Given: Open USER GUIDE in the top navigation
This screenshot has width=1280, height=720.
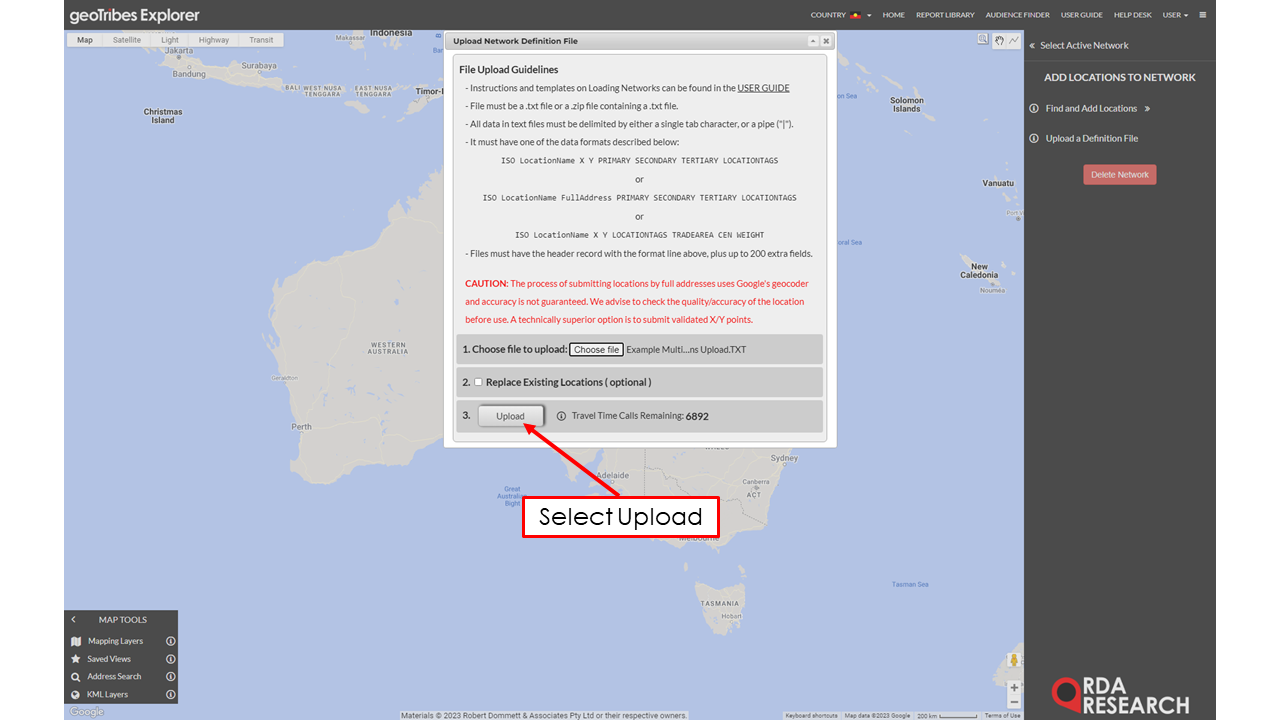Looking at the screenshot, I should (x=1082, y=15).
